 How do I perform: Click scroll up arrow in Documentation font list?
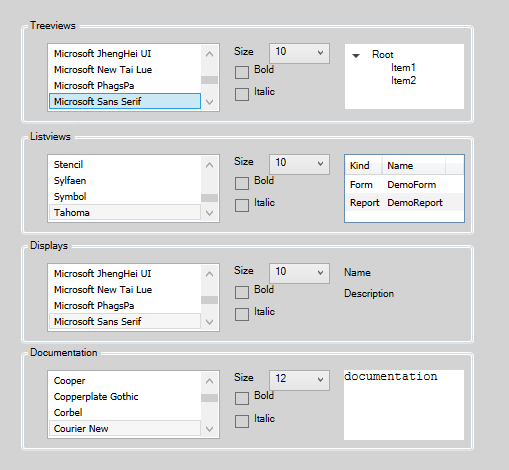[x=209, y=381]
